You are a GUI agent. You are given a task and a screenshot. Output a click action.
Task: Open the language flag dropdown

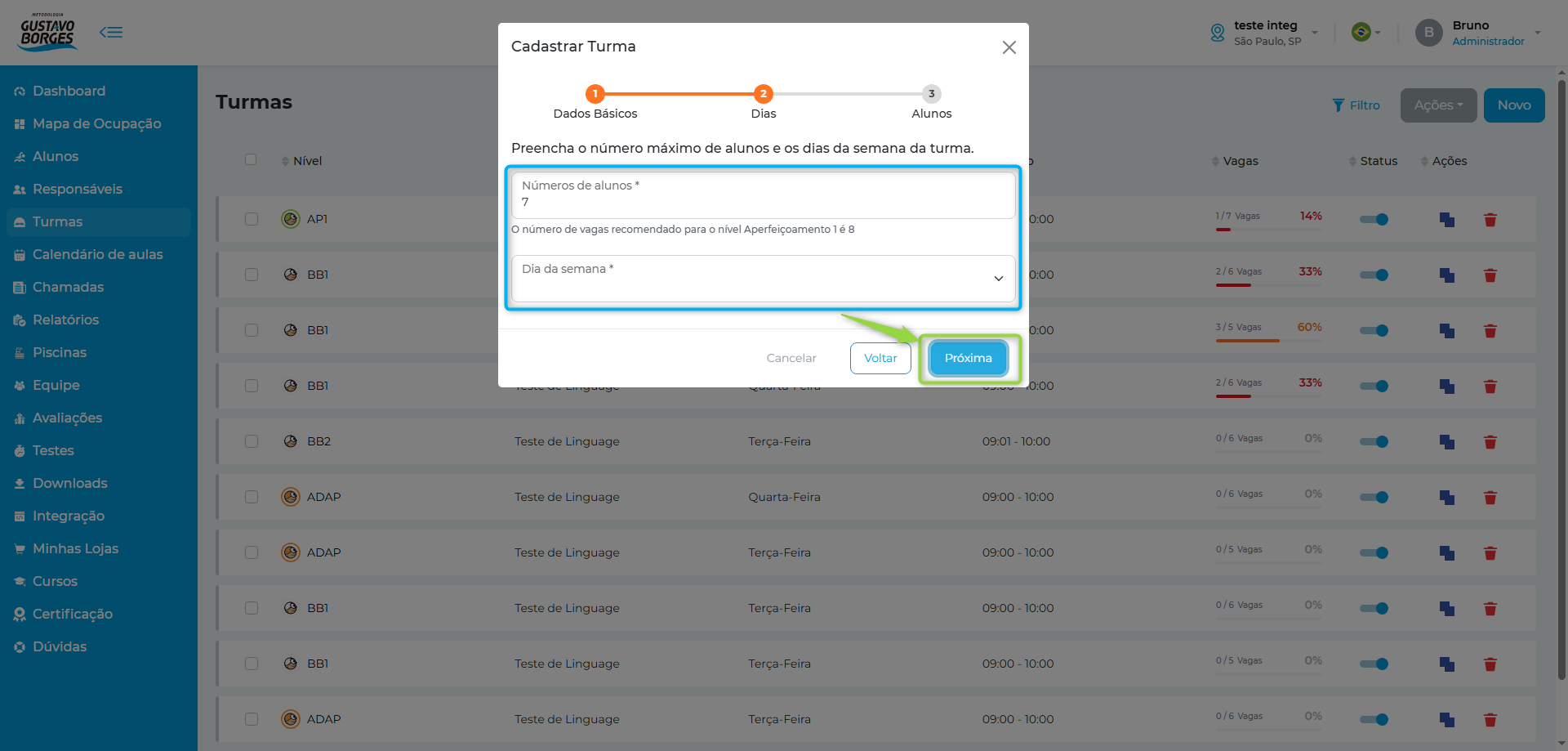coord(1365,32)
